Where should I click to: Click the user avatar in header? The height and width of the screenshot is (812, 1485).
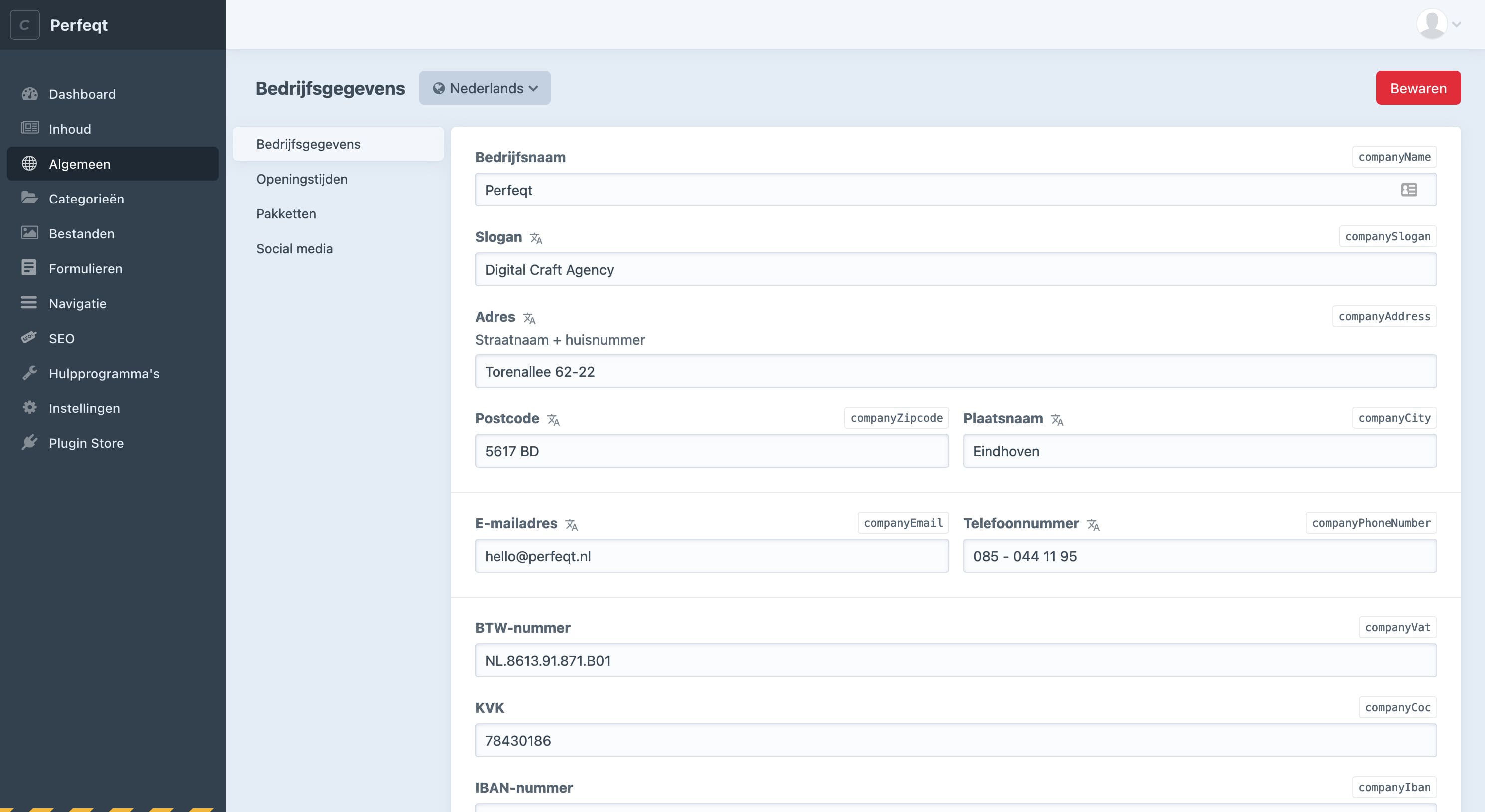[x=1432, y=24]
